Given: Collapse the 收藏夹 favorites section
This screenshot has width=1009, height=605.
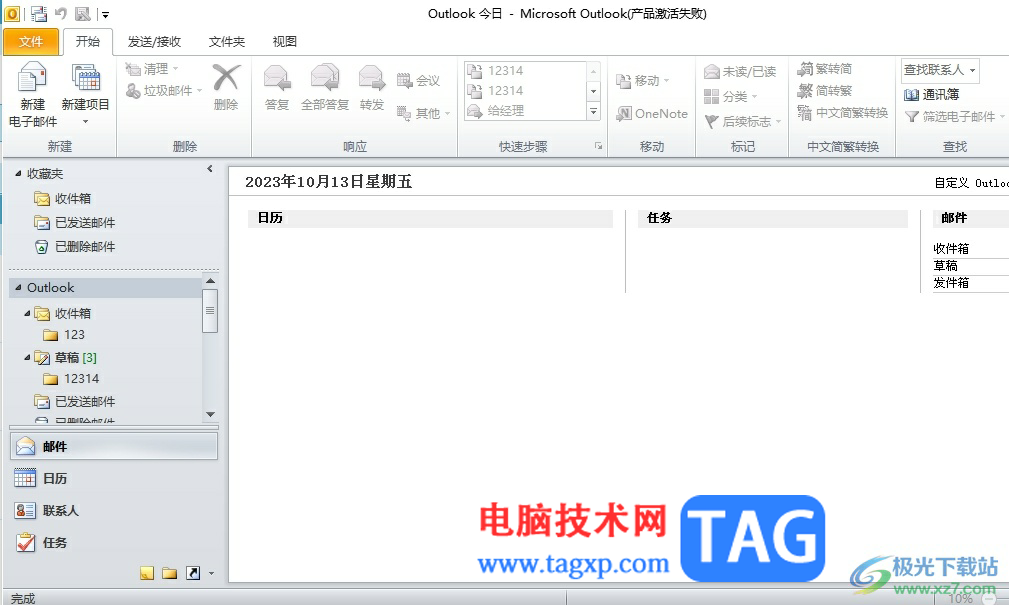Looking at the screenshot, I should point(18,173).
